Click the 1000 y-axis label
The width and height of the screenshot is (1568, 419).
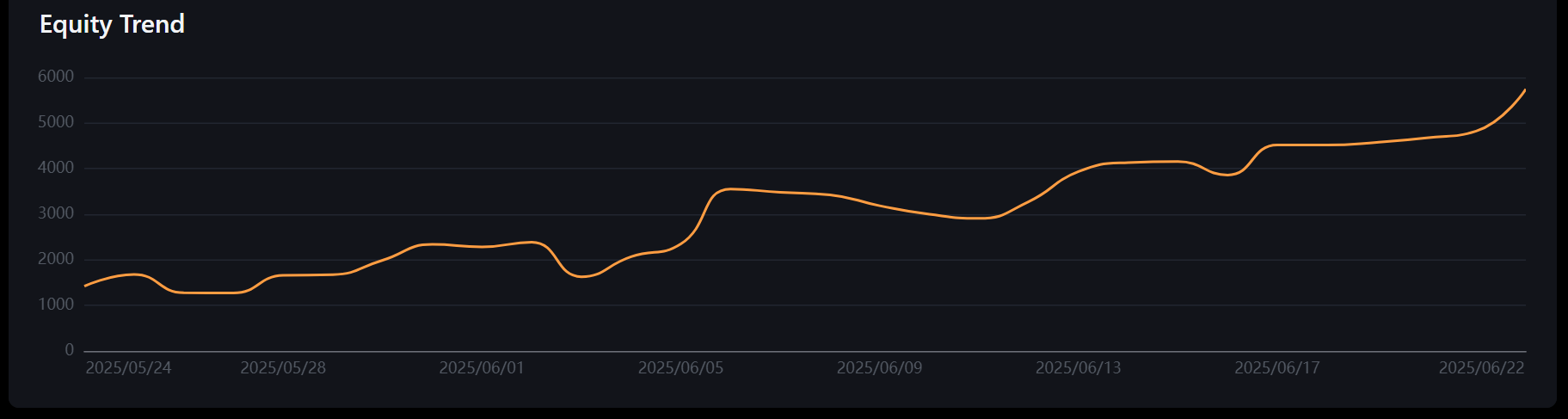tap(56, 305)
